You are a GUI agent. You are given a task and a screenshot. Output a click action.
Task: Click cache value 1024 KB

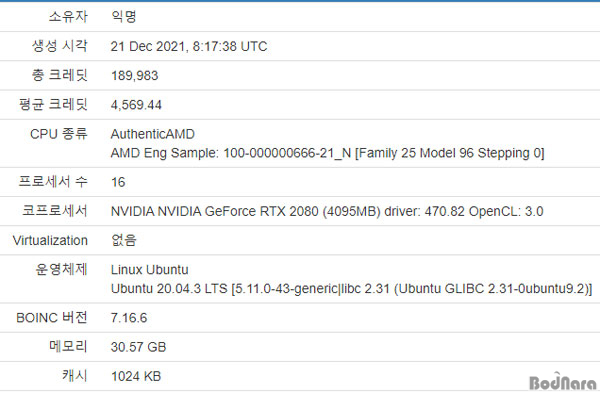(136, 376)
